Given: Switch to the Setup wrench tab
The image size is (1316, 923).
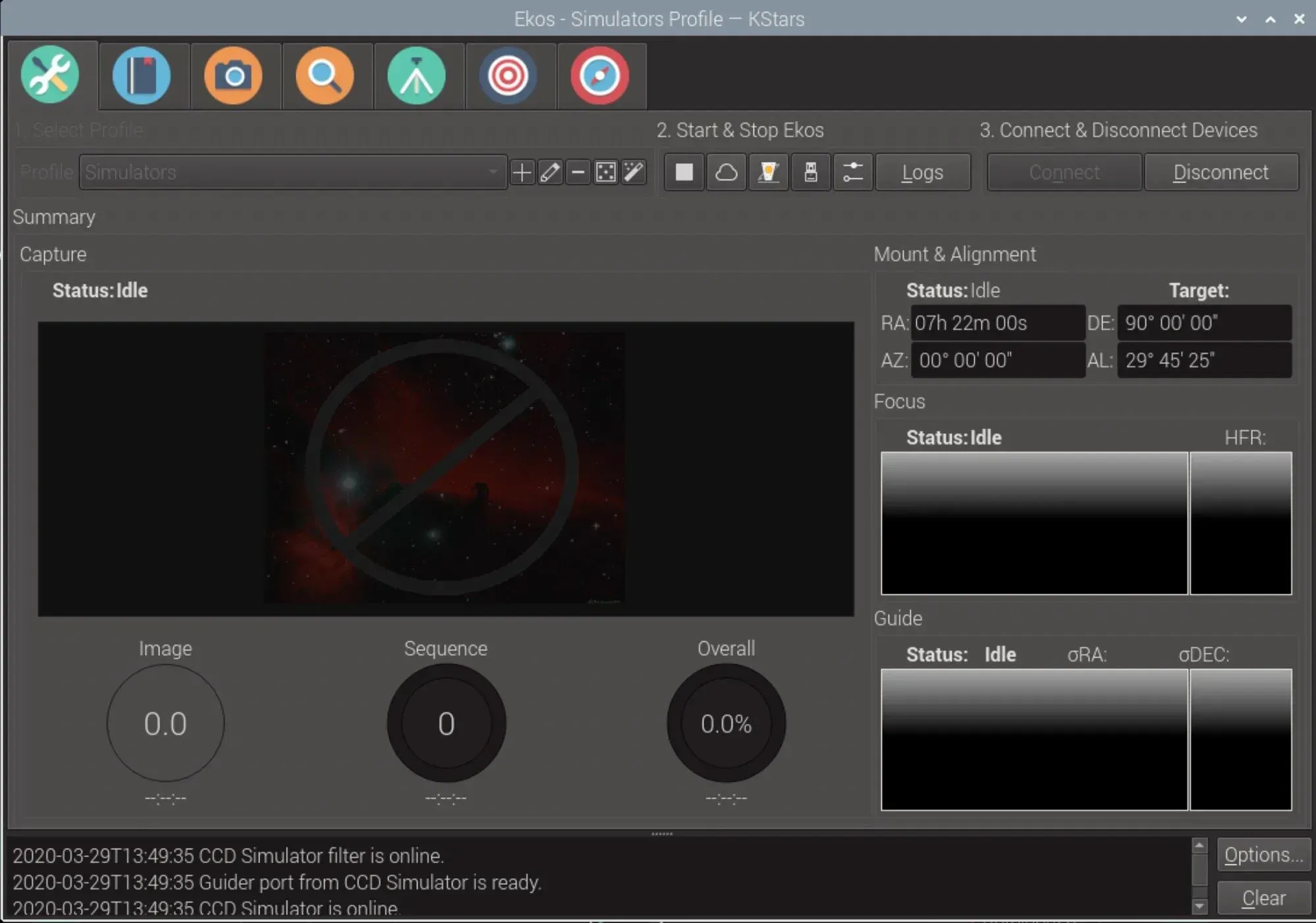Looking at the screenshot, I should point(52,75).
